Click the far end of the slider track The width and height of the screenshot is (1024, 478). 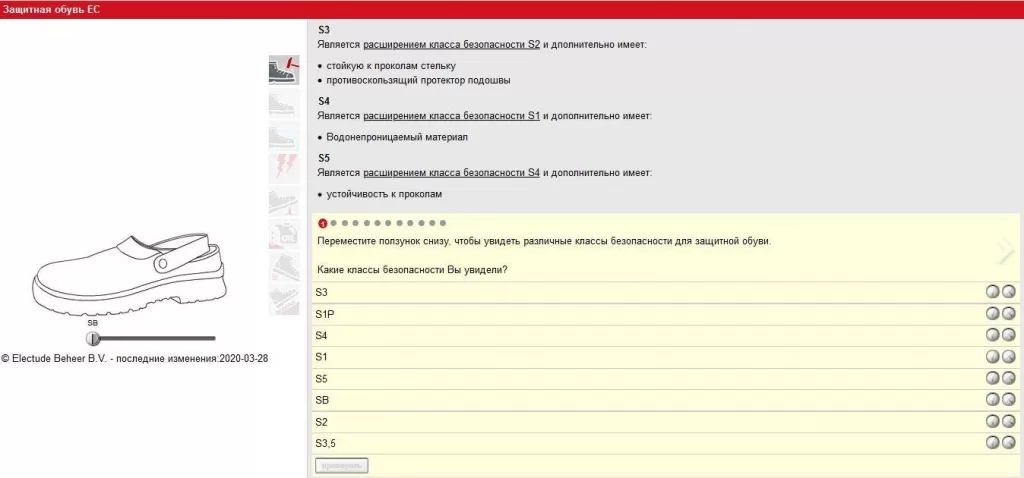pyautogui.click(x=212, y=338)
